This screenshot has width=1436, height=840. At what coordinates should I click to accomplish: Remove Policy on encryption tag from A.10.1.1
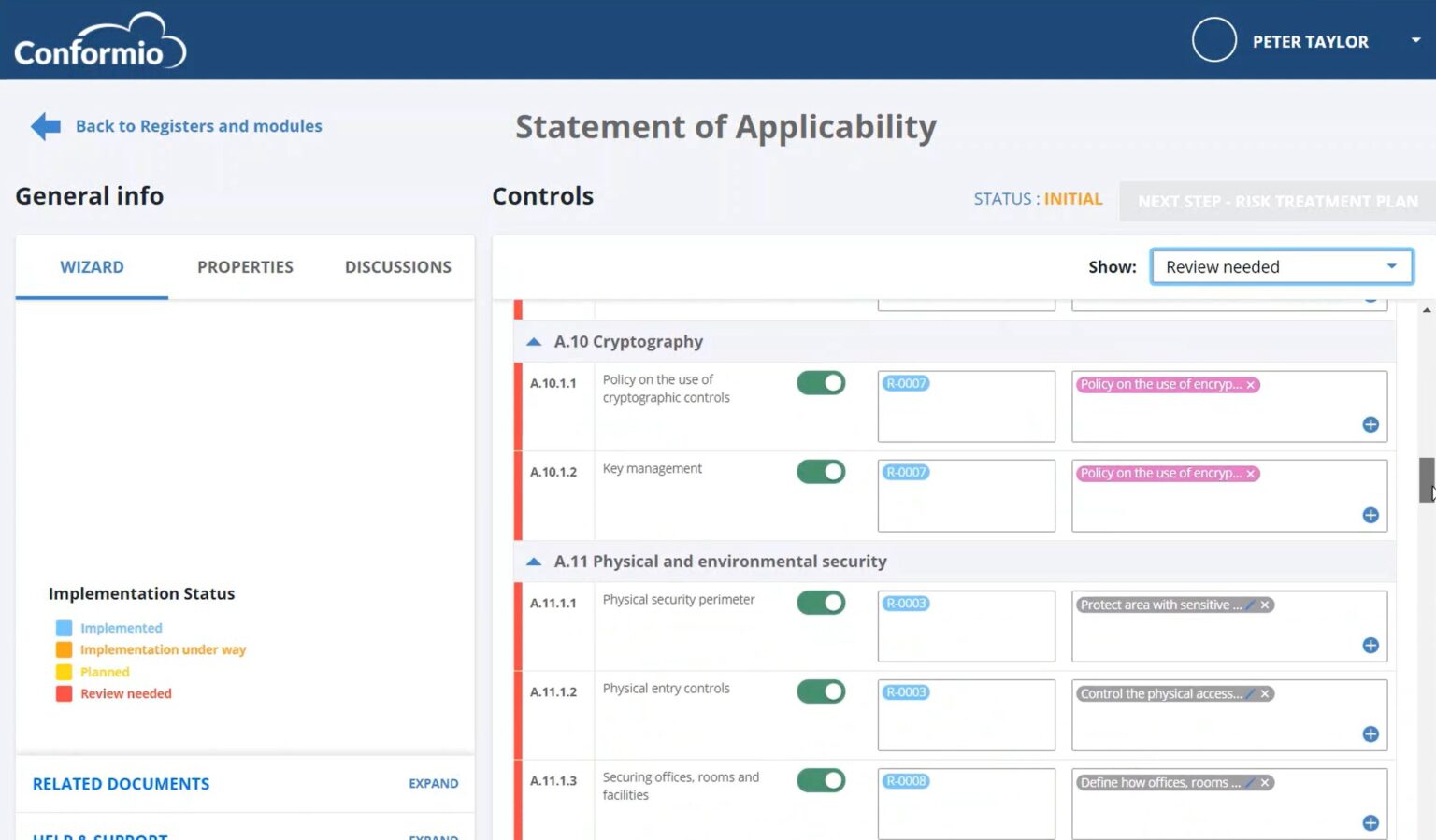(x=1250, y=385)
